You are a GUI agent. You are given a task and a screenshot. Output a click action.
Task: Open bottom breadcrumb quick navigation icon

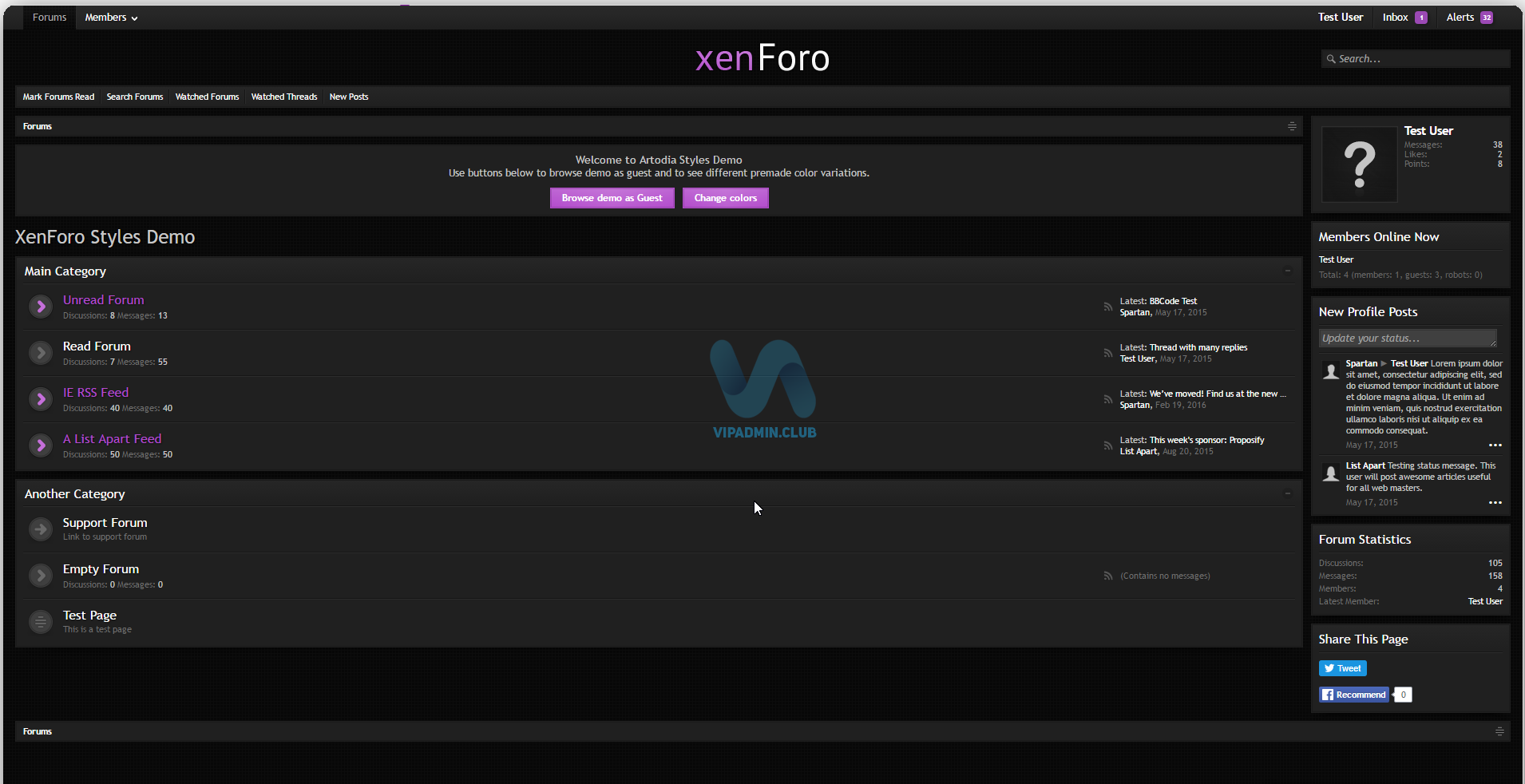1499,731
